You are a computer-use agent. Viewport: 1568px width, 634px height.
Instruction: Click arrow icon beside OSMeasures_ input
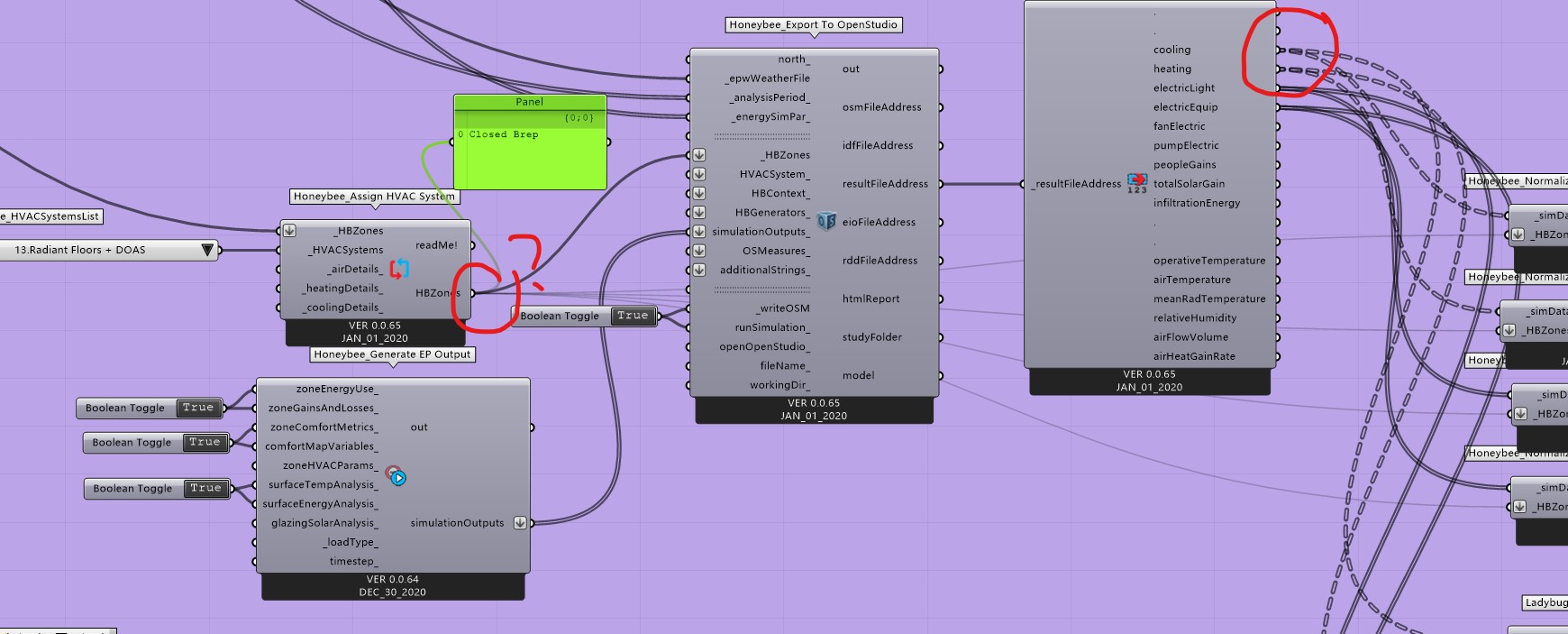[x=698, y=251]
